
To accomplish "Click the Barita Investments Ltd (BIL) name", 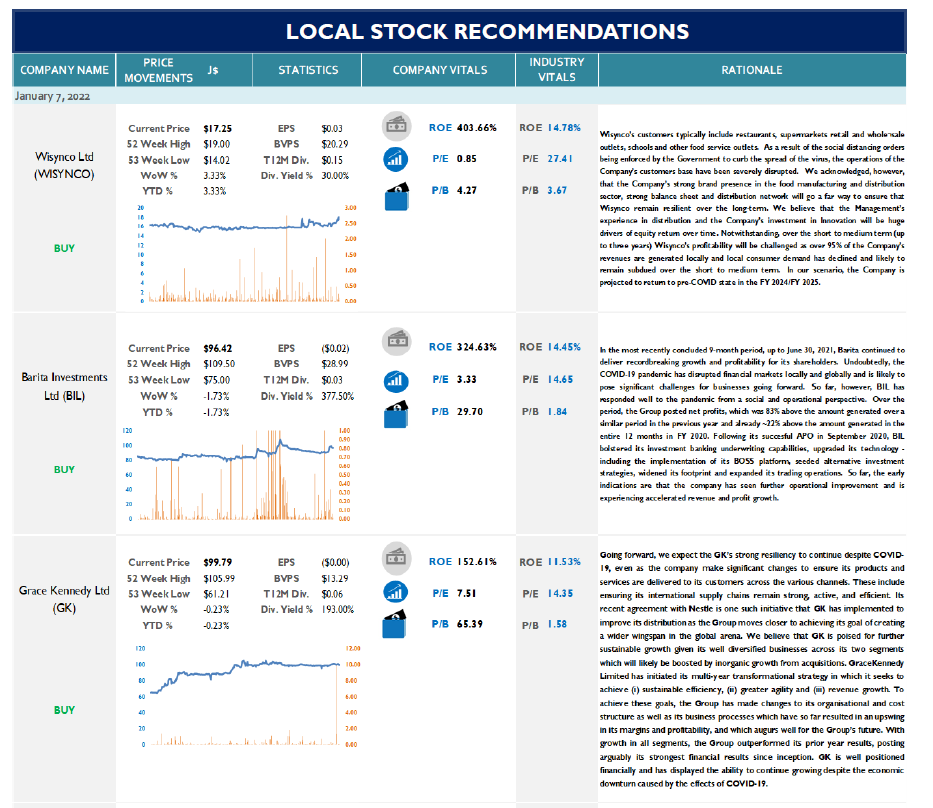I will [x=64, y=386].
